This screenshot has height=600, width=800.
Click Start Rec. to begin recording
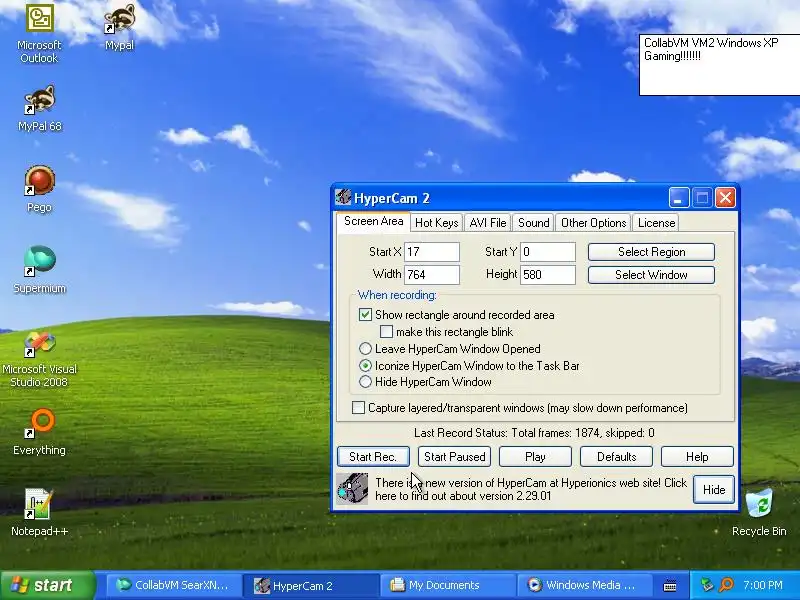pos(373,457)
